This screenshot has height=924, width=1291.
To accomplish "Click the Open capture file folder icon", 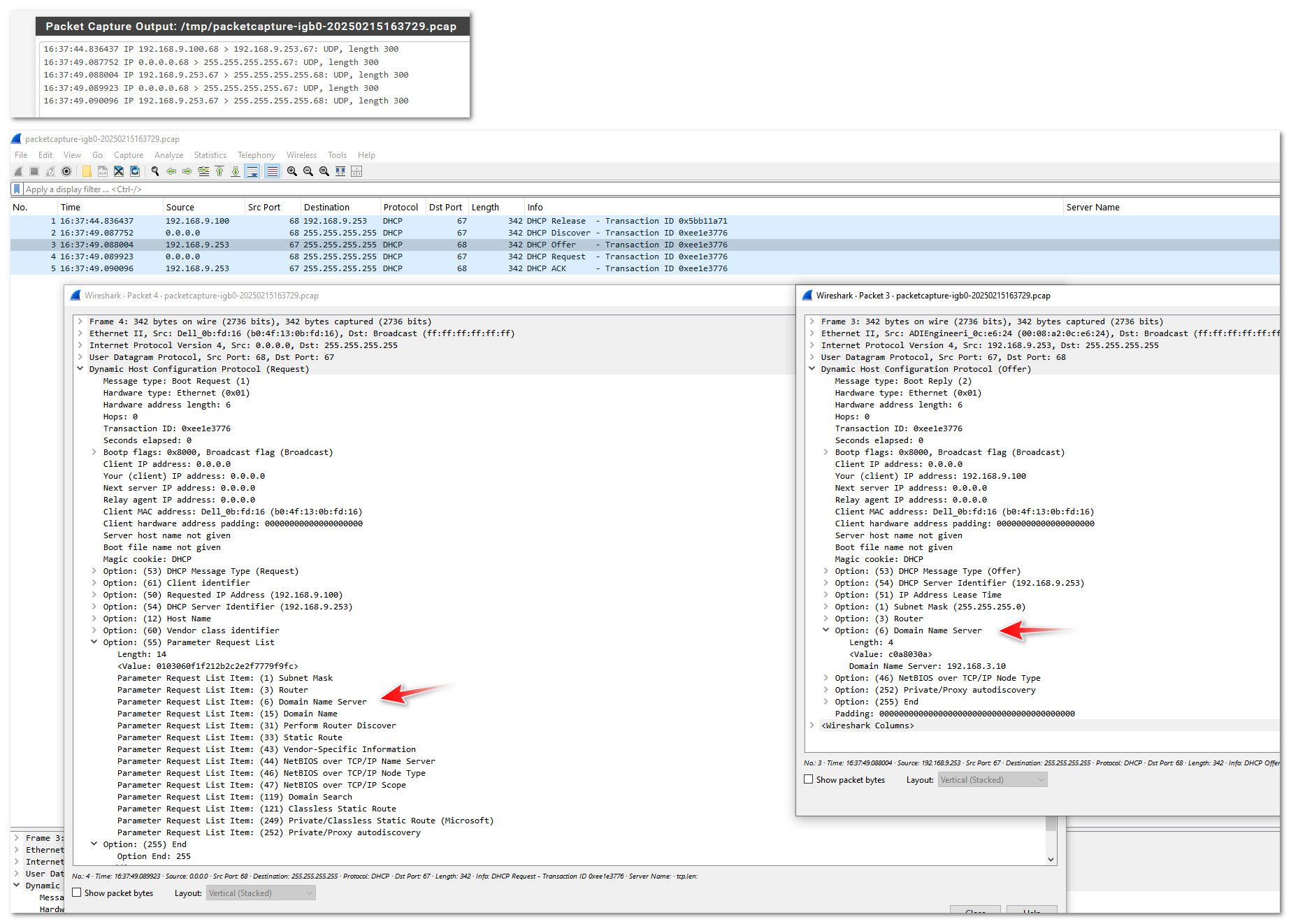I will pyautogui.click(x=87, y=171).
